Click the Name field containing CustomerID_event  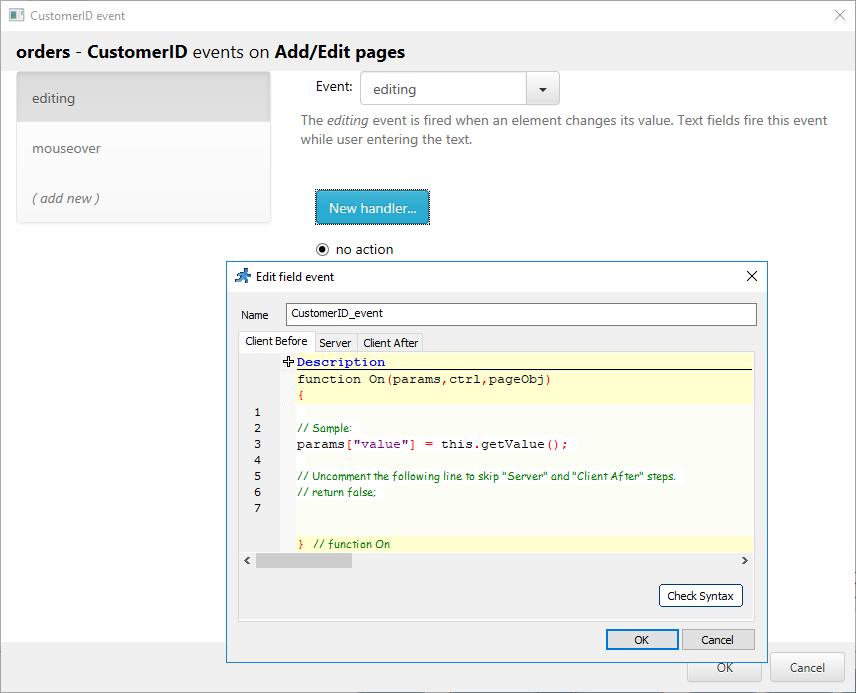tap(520, 314)
